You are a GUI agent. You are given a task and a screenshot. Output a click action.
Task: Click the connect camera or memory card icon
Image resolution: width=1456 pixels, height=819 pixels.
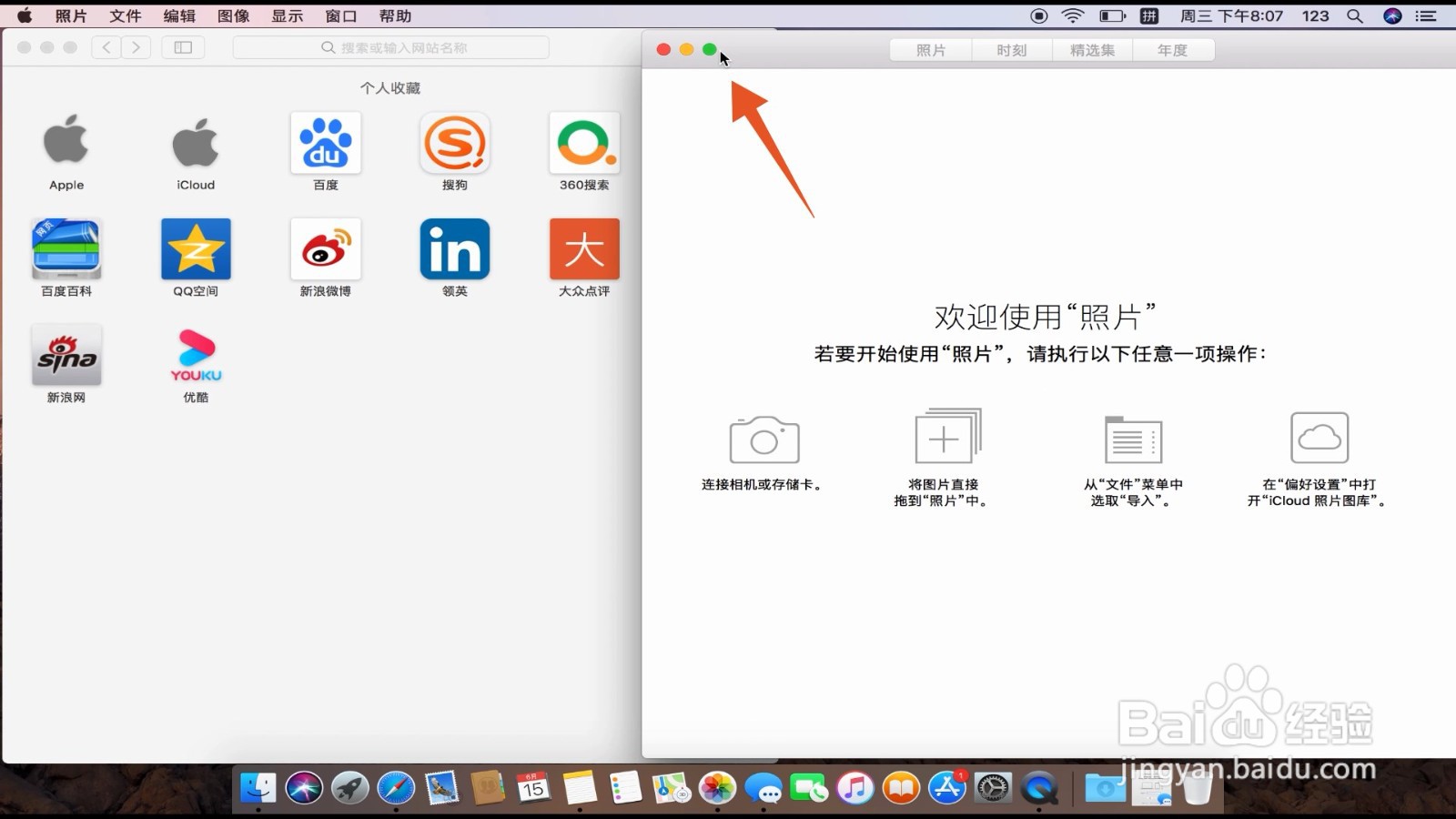pos(764,440)
